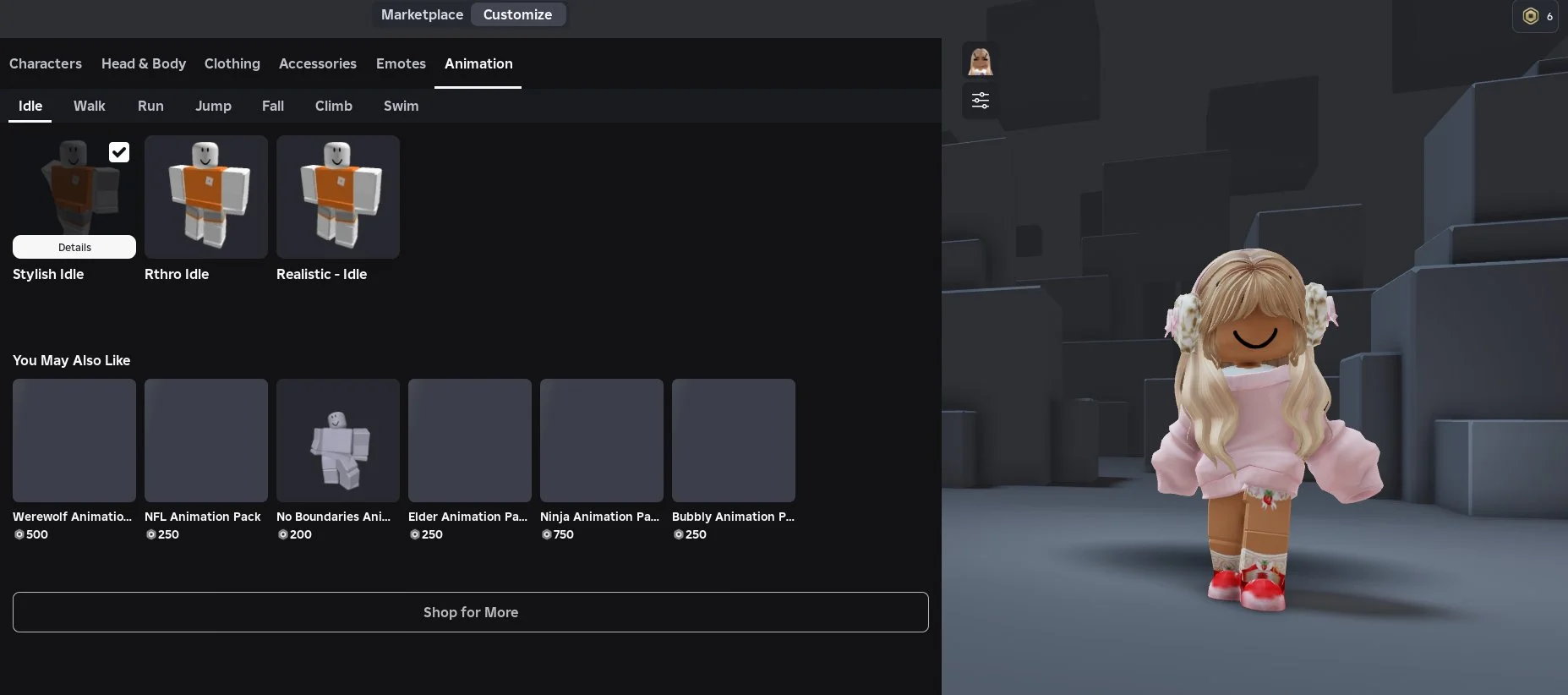Open the Emotes tab
The width and height of the screenshot is (1568, 695).
click(401, 63)
